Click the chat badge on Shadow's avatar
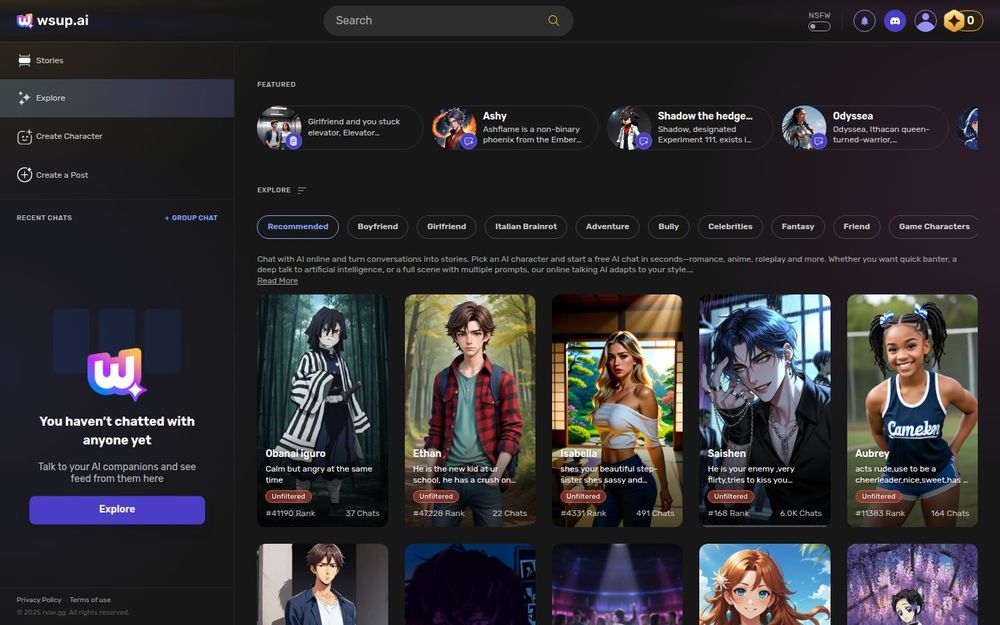 pyautogui.click(x=643, y=141)
